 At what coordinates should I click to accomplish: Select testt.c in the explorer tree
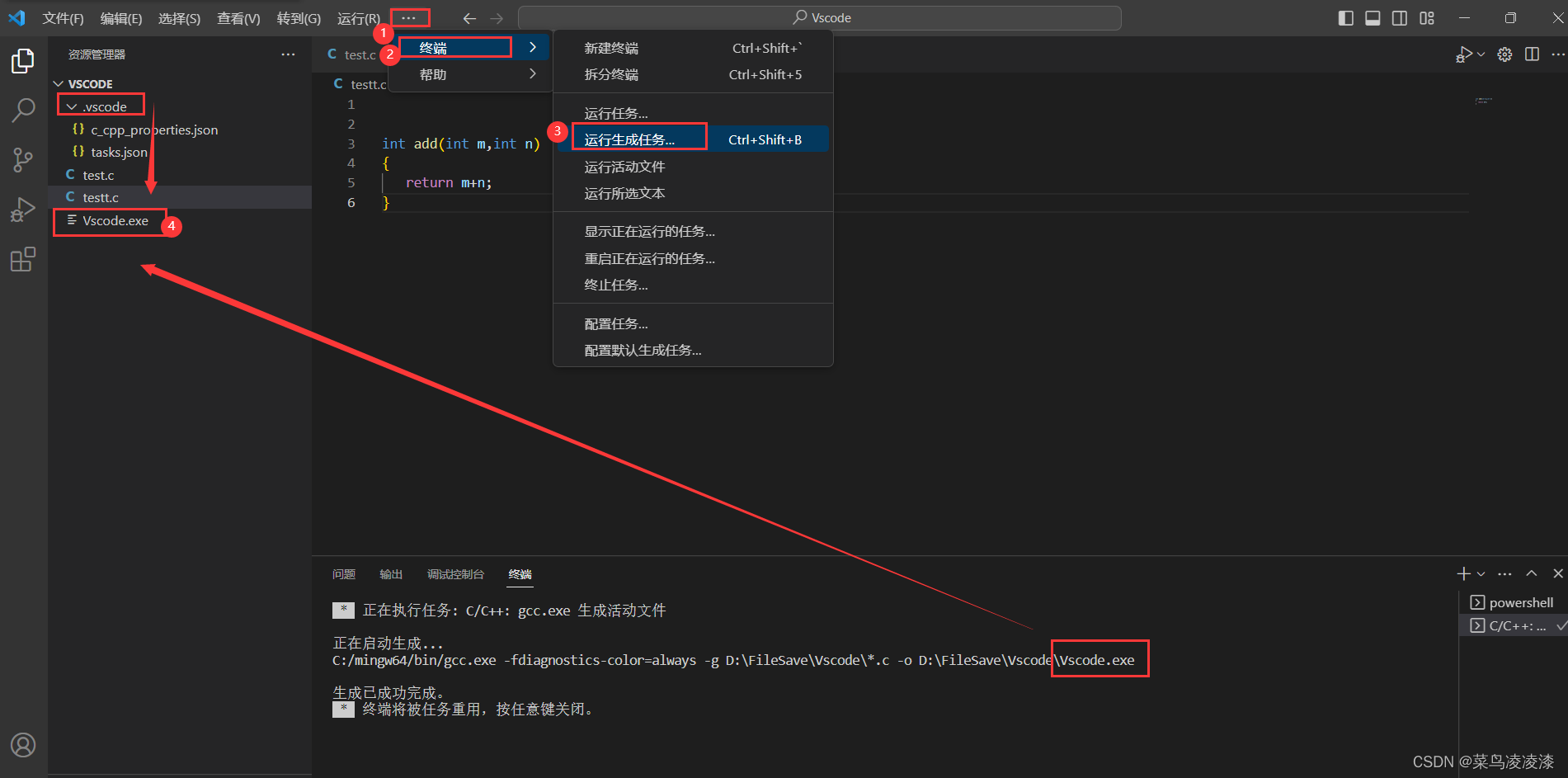click(180, 197)
